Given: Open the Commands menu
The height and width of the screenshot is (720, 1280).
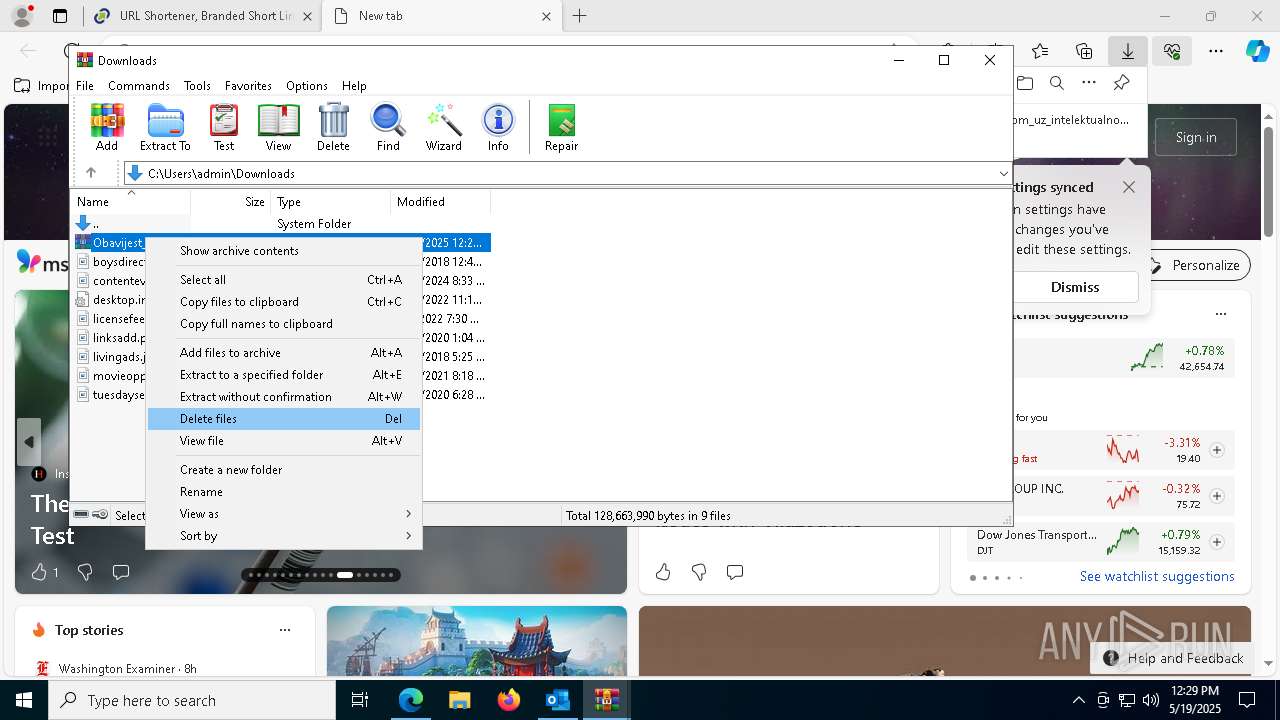Looking at the screenshot, I should [x=139, y=86].
